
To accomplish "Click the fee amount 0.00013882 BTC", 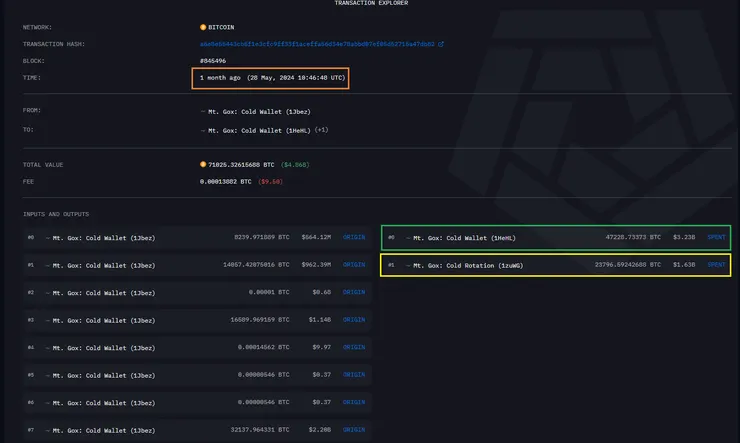I will (x=226, y=182).
